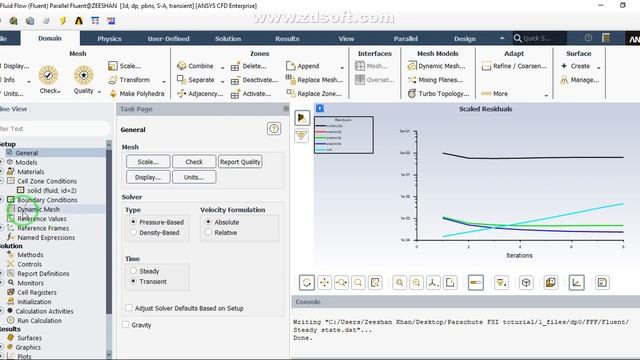Click the plot axes toolbar icon
Image resolution: width=640 pixels, height=360 pixels.
(x=576, y=282)
